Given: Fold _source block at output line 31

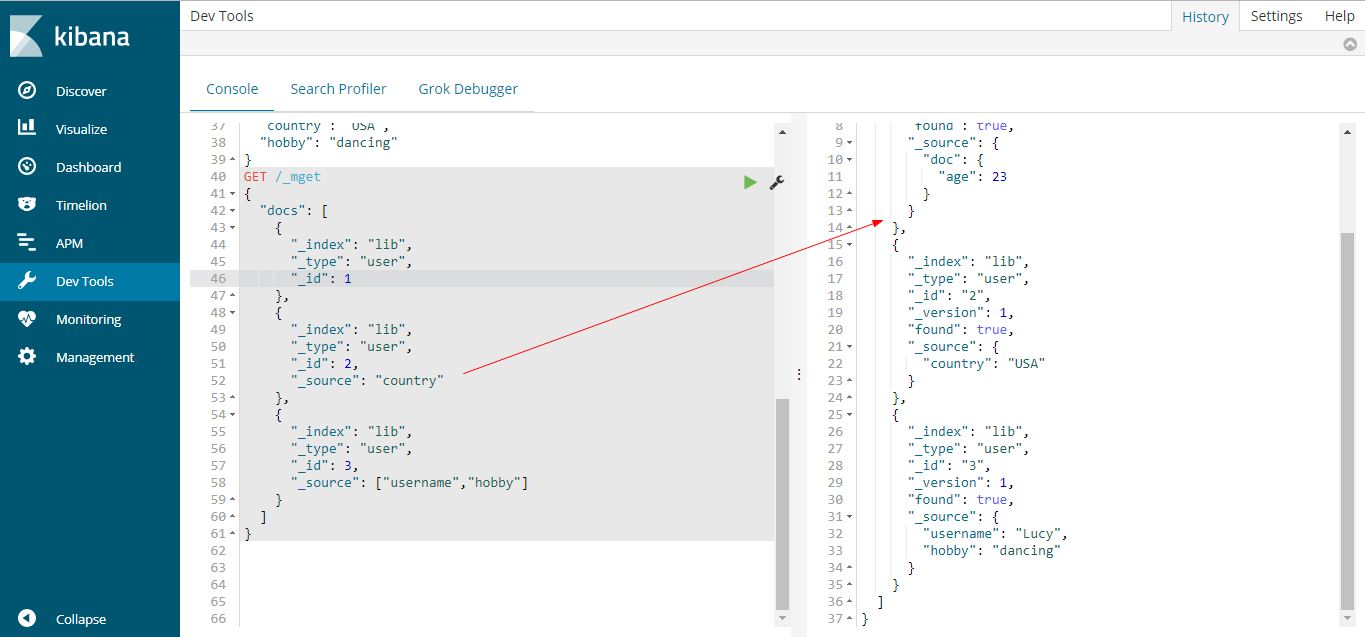Looking at the screenshot, I should [850, 517].
